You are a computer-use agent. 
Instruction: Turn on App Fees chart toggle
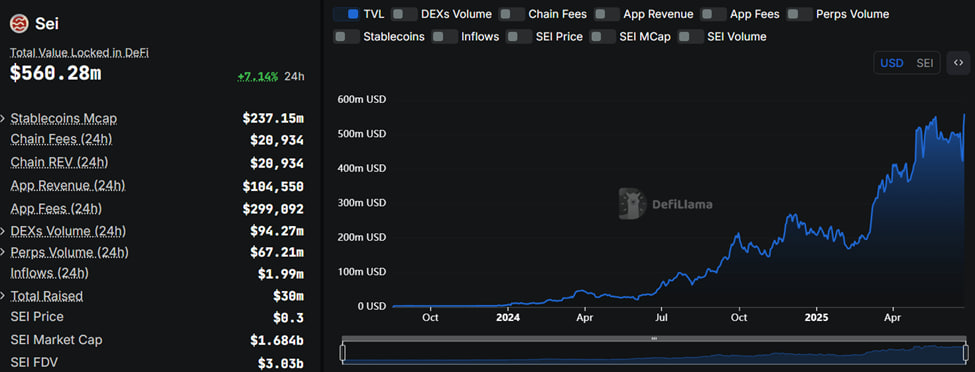713,14
